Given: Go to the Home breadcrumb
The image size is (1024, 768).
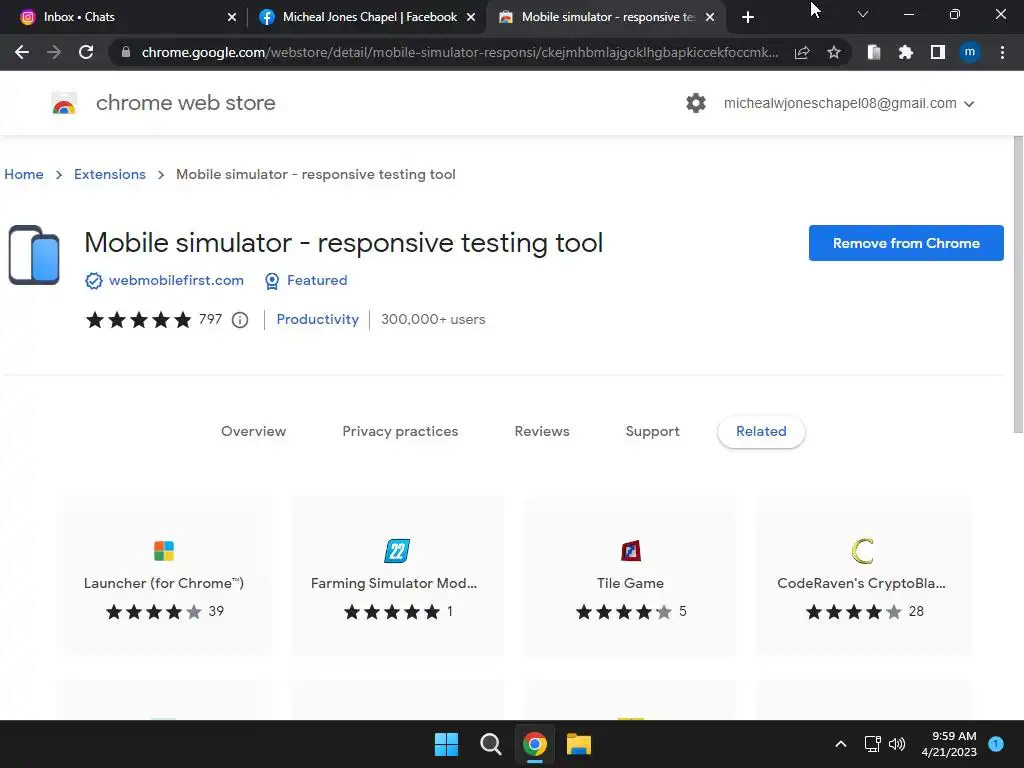Looking at the screenshot, I should [24, 174].
